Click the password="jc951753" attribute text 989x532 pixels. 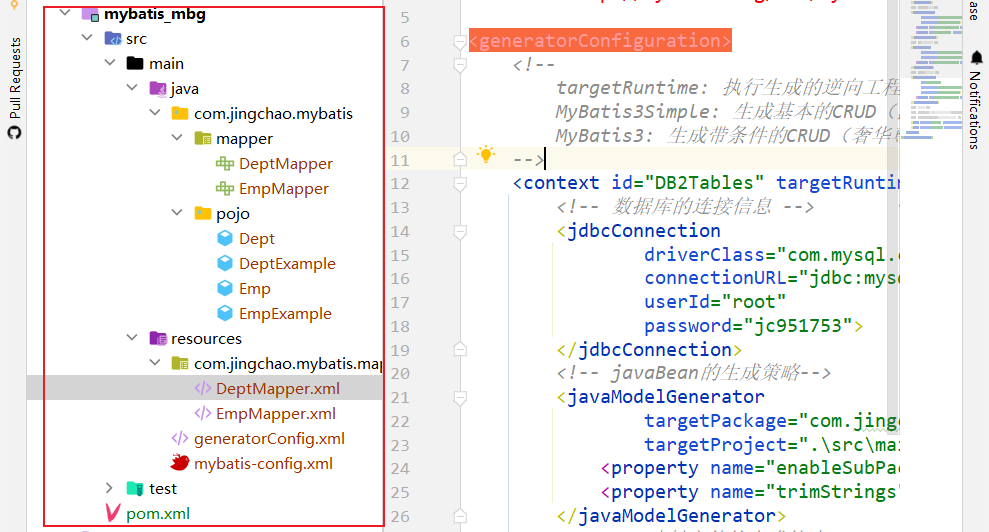pyautogui.click(x=748, y=326)
